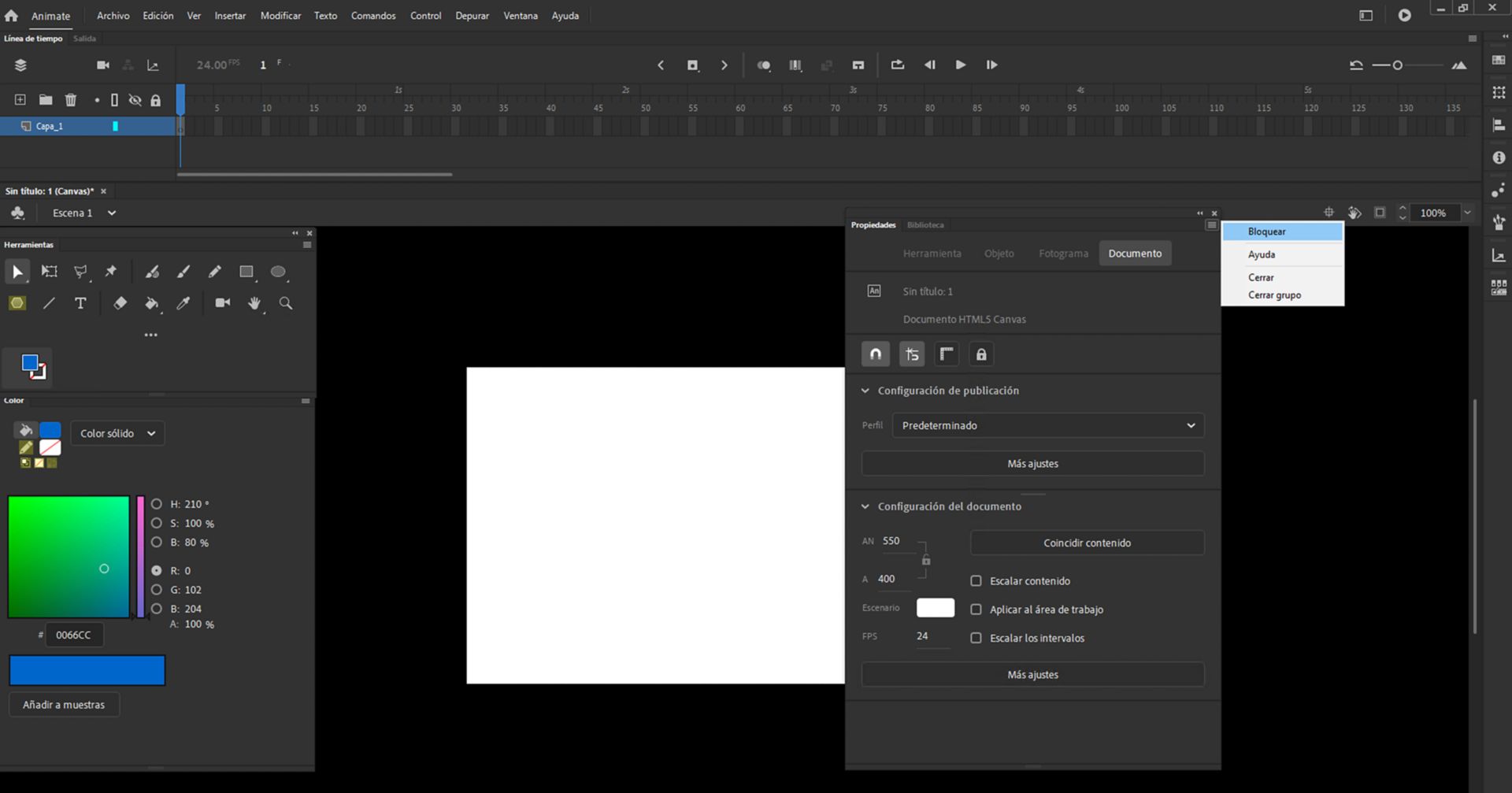The image size is (1512, 793).
Task: Open the Color panel options menu
Action: (306, 401)
